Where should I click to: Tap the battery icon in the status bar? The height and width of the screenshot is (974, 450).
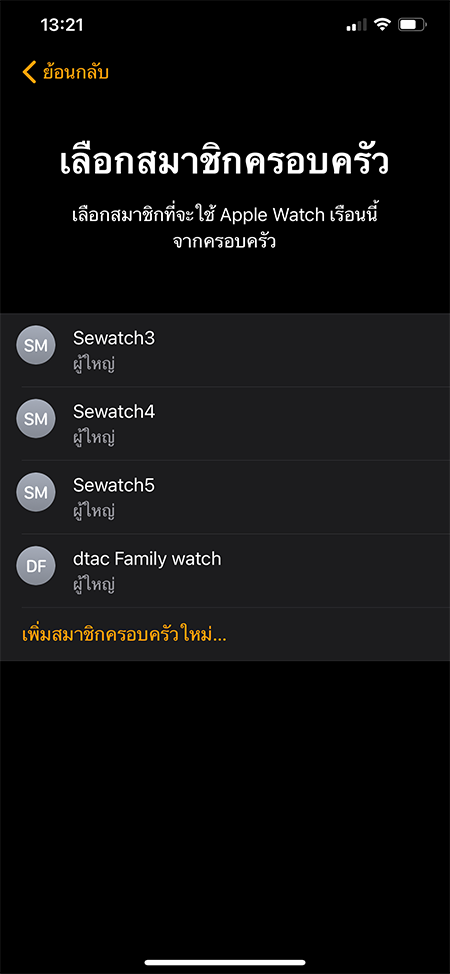click(413, 25)
